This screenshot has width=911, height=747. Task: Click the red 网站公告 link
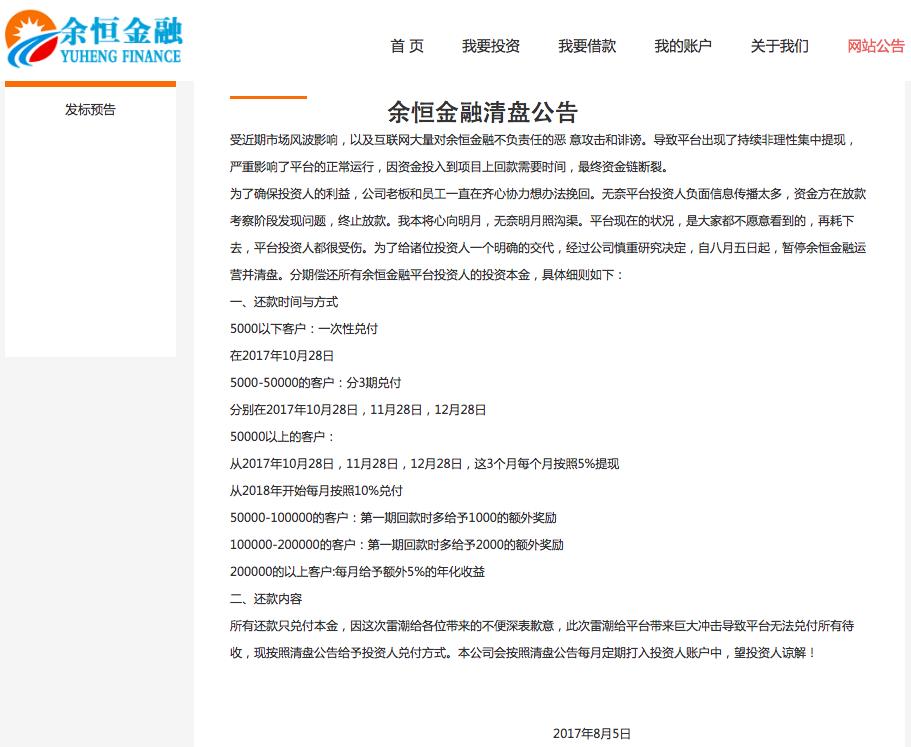(x=875, y=46)
